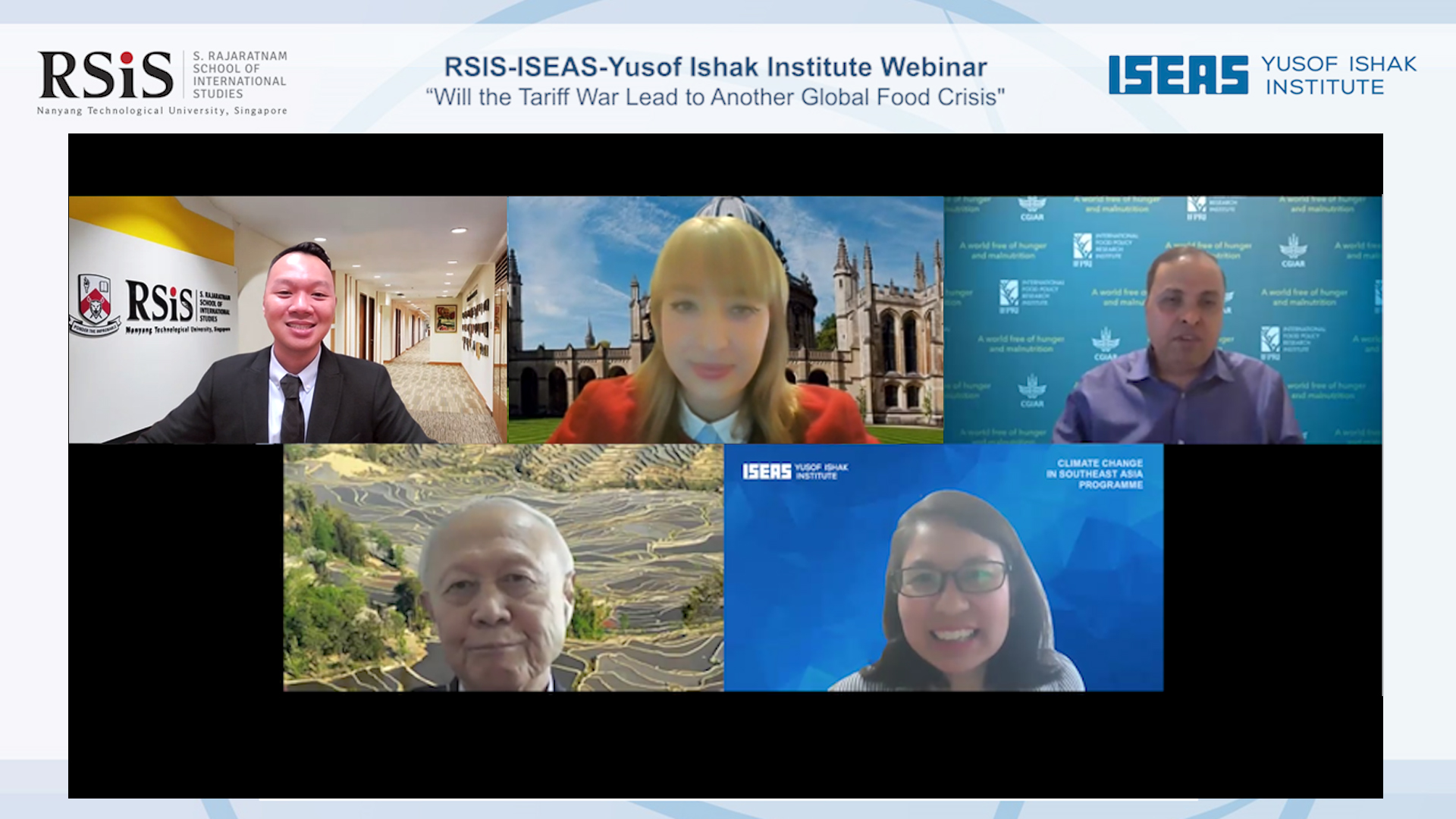
Task: Click the webinar title 'RSIS-ISEAS-Yusof Ishak Institute Webinar'
Action: 715,67
